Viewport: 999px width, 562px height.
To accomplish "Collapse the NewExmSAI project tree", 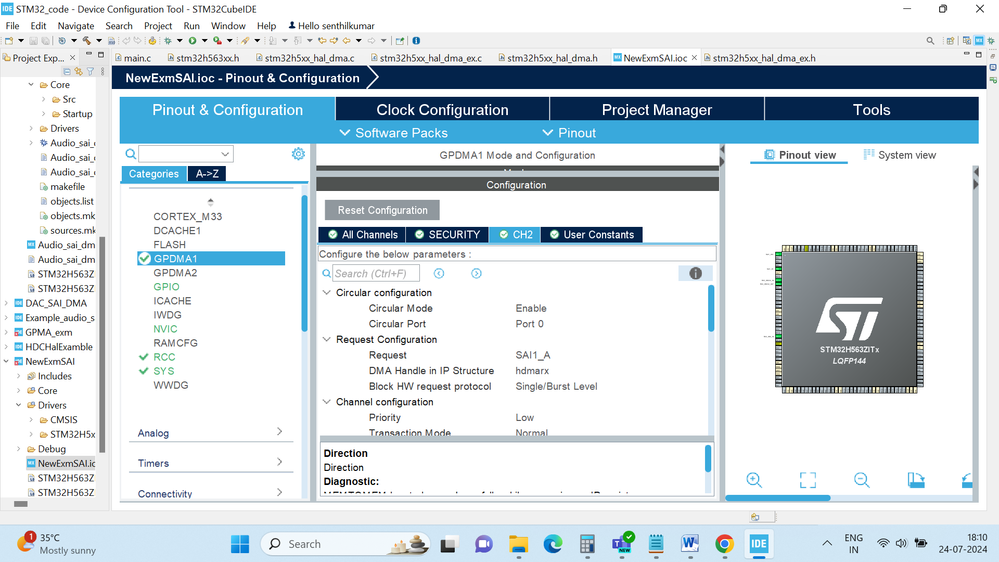I will pos(6,361).
